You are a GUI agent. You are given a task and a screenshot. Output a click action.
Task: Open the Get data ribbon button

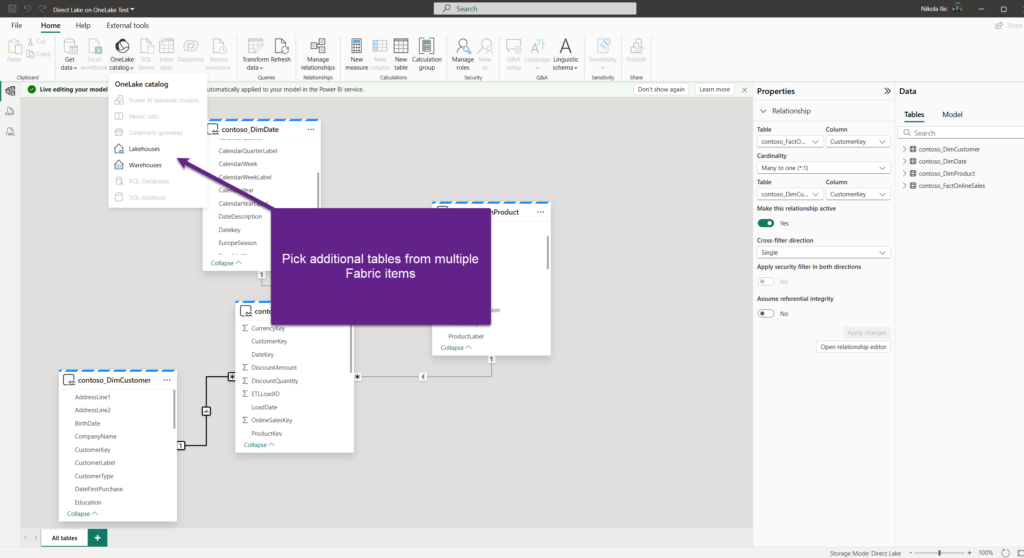[69, 54]
